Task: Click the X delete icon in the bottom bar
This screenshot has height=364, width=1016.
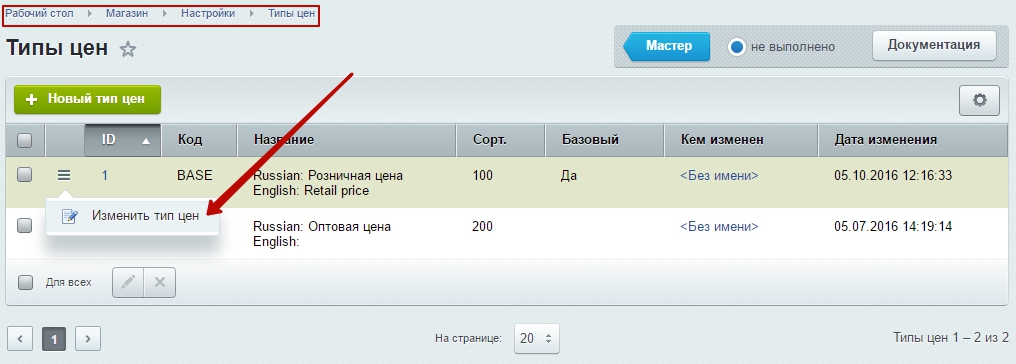Action: [x=160, y=282]
